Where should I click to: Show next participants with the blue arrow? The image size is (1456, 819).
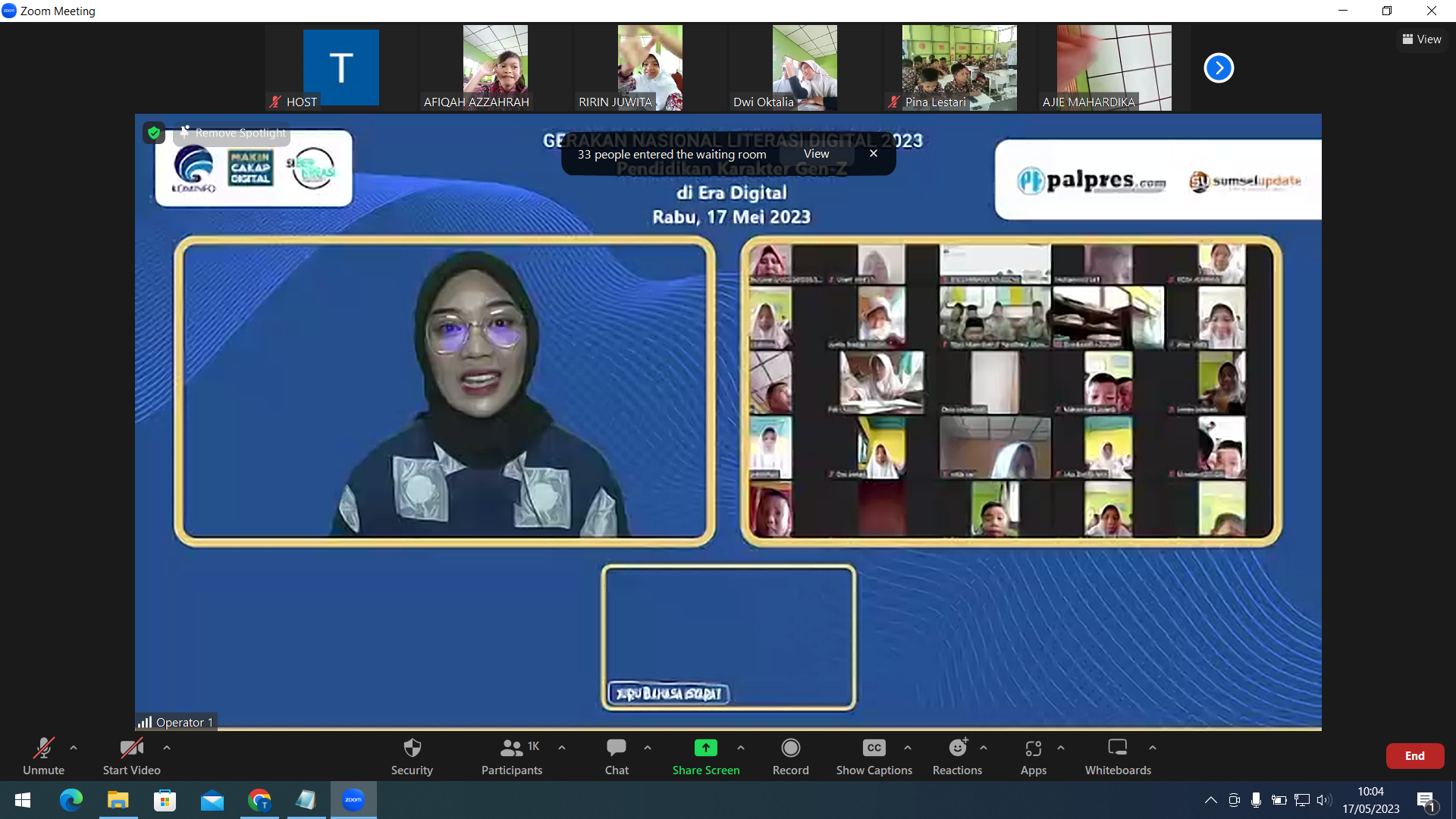tap(1219, 68)
